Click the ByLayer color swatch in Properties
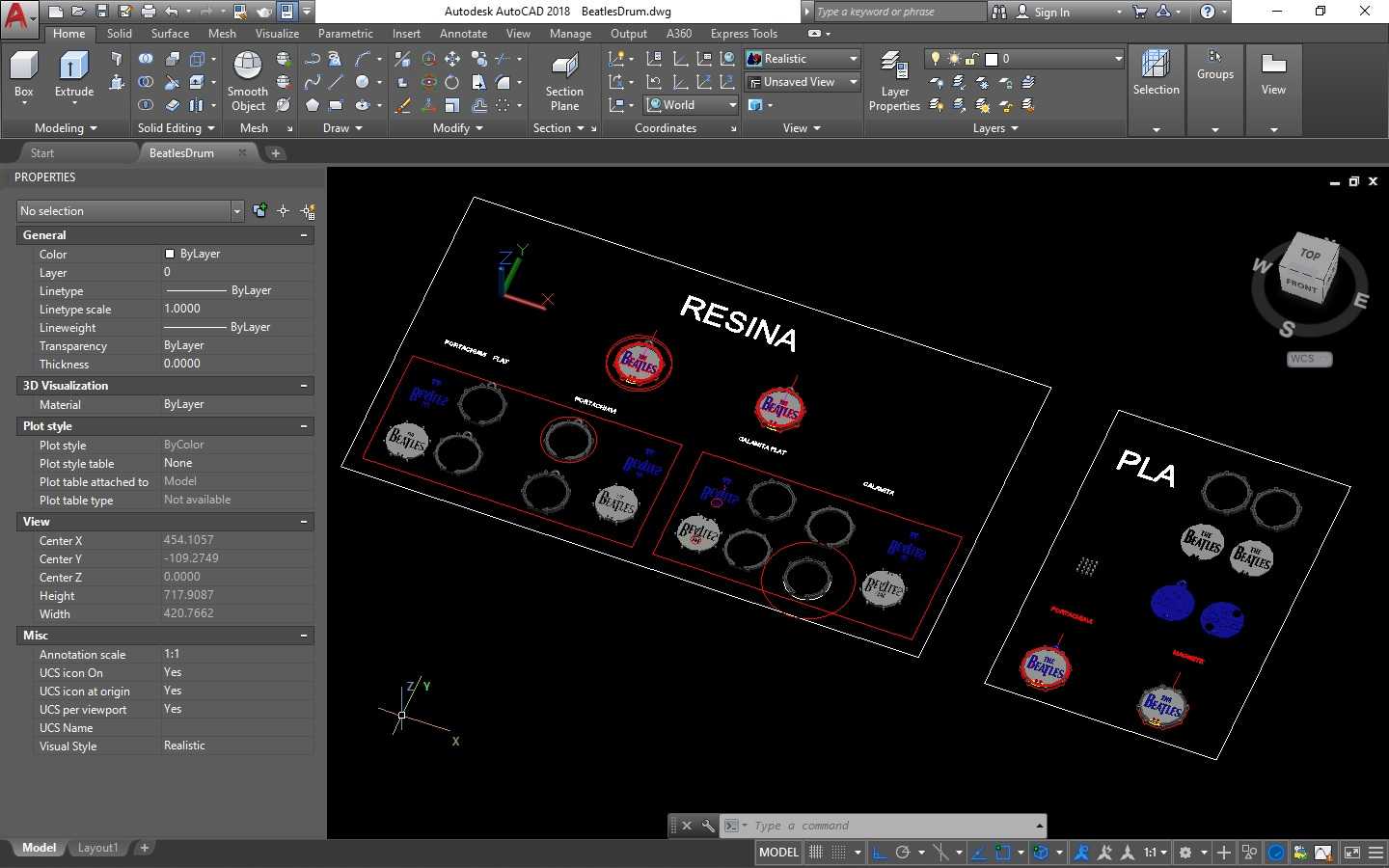Image resolution: width=1389 pixels, height=868 pixels. (170, 254)
